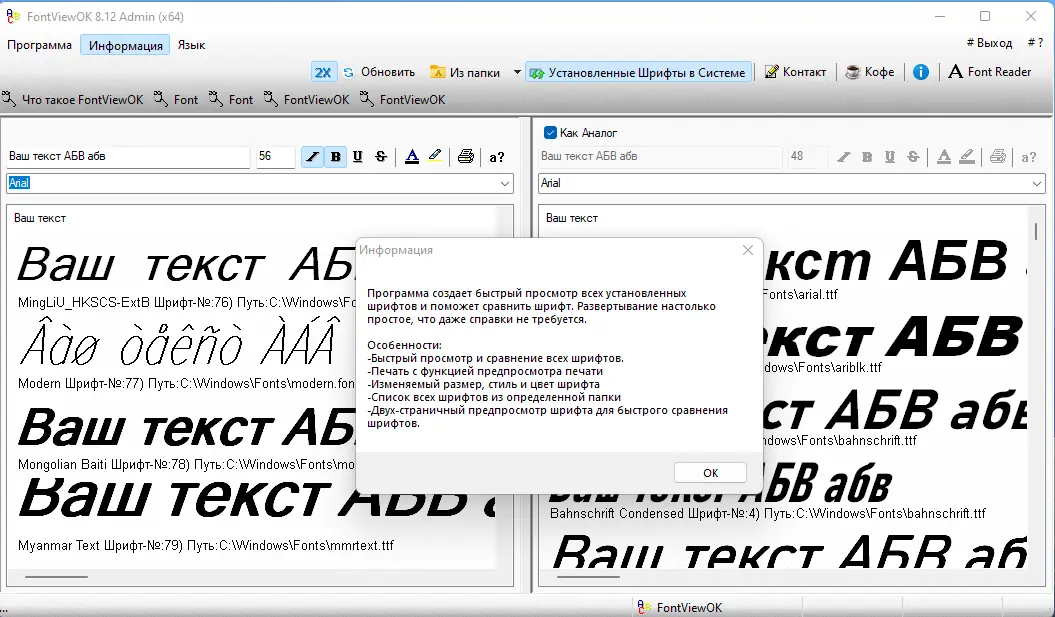Click disabled underline icon in right pane
This screenshot has height=617, width=1055.
[890, 157]
